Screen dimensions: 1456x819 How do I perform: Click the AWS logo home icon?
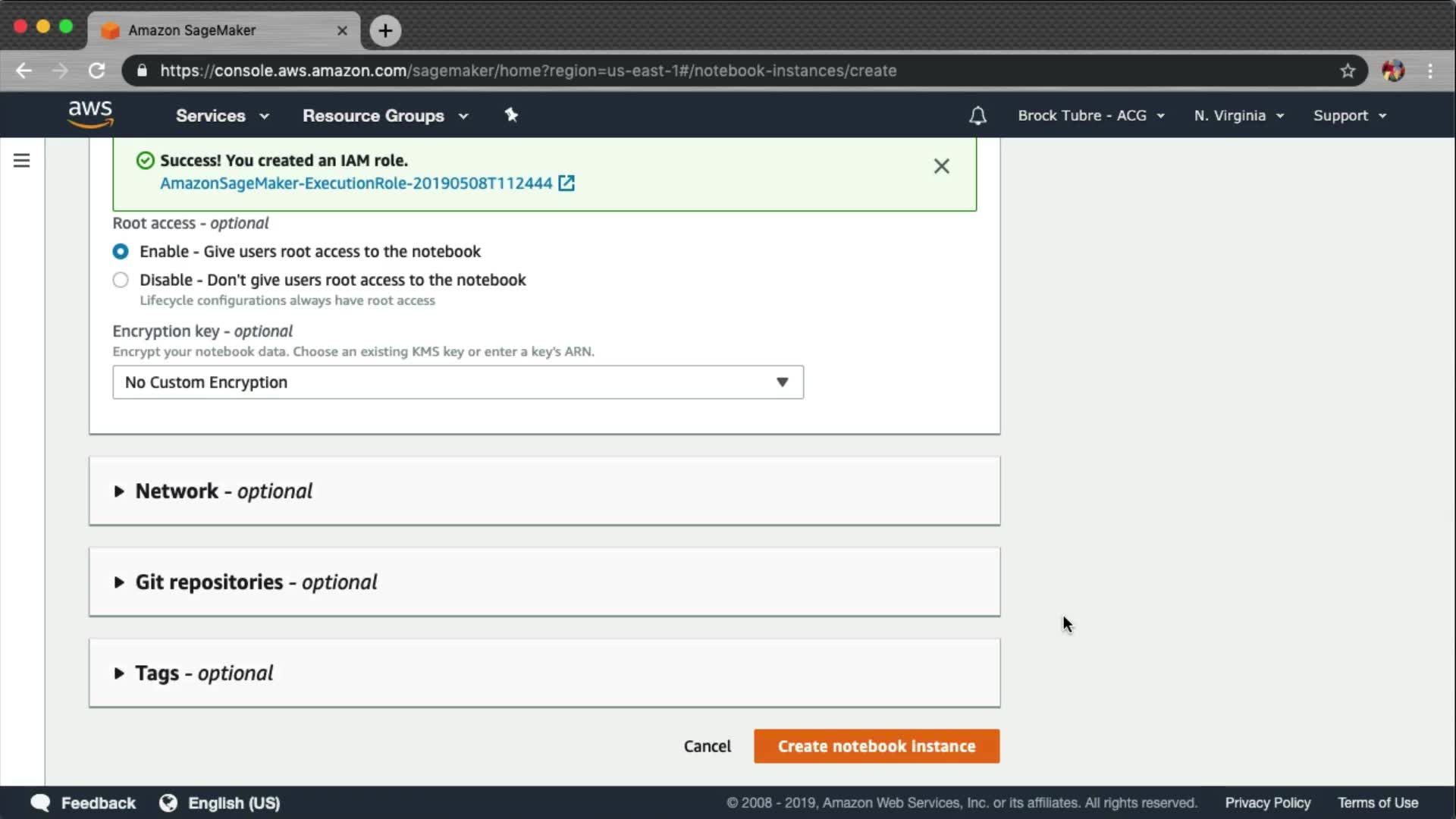tap(90, 115)
